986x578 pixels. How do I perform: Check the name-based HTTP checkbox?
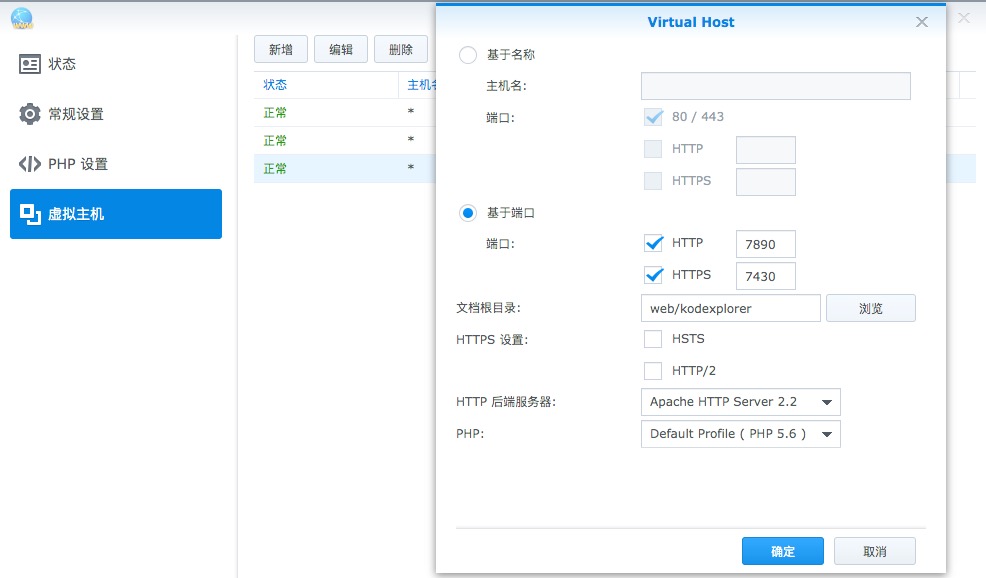tap(653, 149)
